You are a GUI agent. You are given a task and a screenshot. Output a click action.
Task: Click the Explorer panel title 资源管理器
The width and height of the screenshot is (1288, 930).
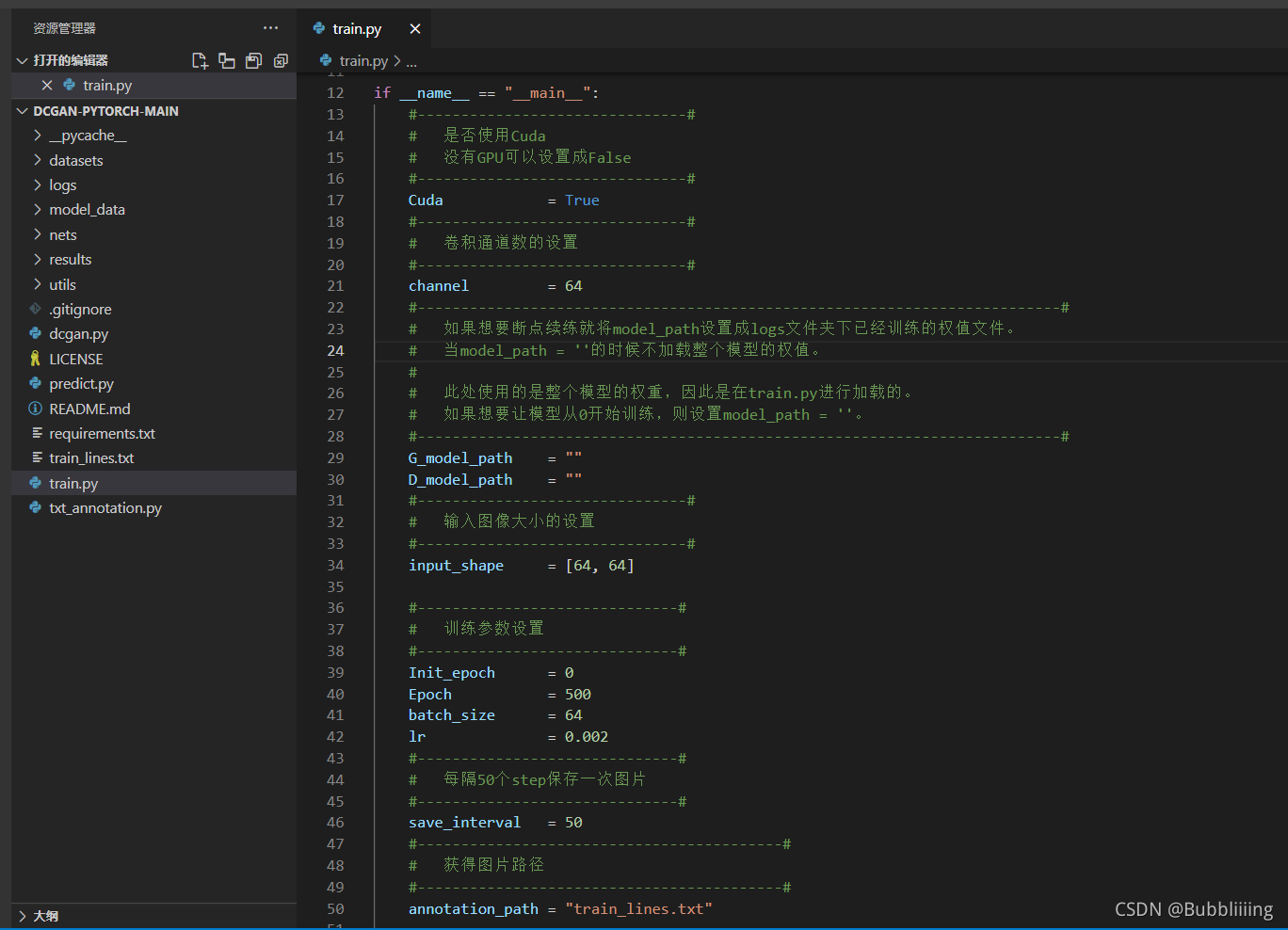click(x=64, y=28)
